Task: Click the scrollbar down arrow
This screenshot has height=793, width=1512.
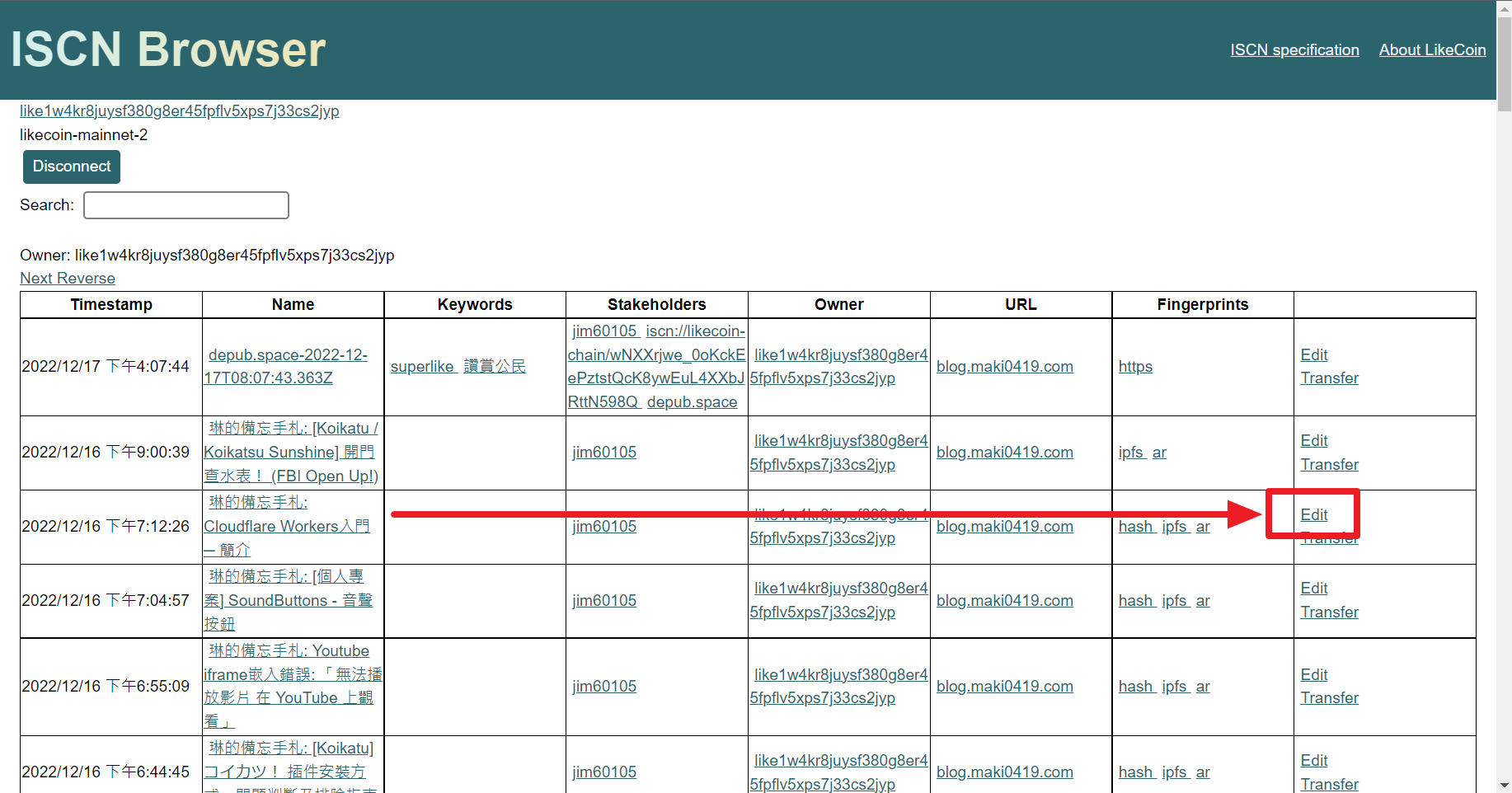Action: [x=1504, y=785]
